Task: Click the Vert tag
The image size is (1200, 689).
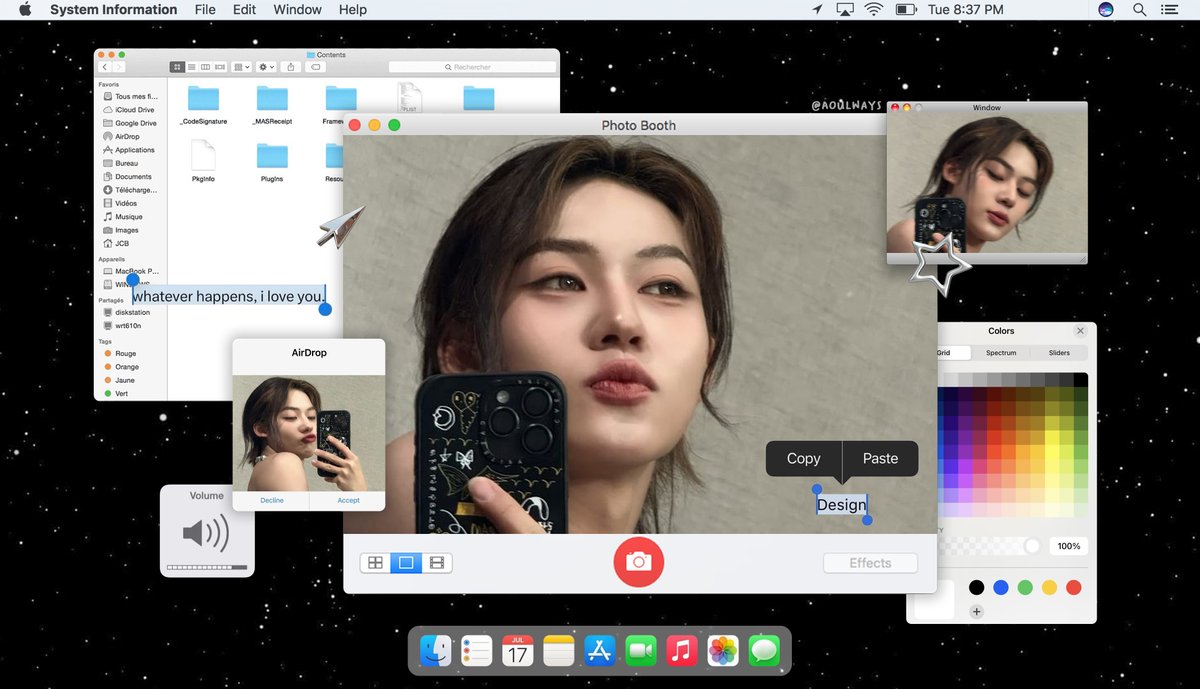Action: tap(115, 393)
